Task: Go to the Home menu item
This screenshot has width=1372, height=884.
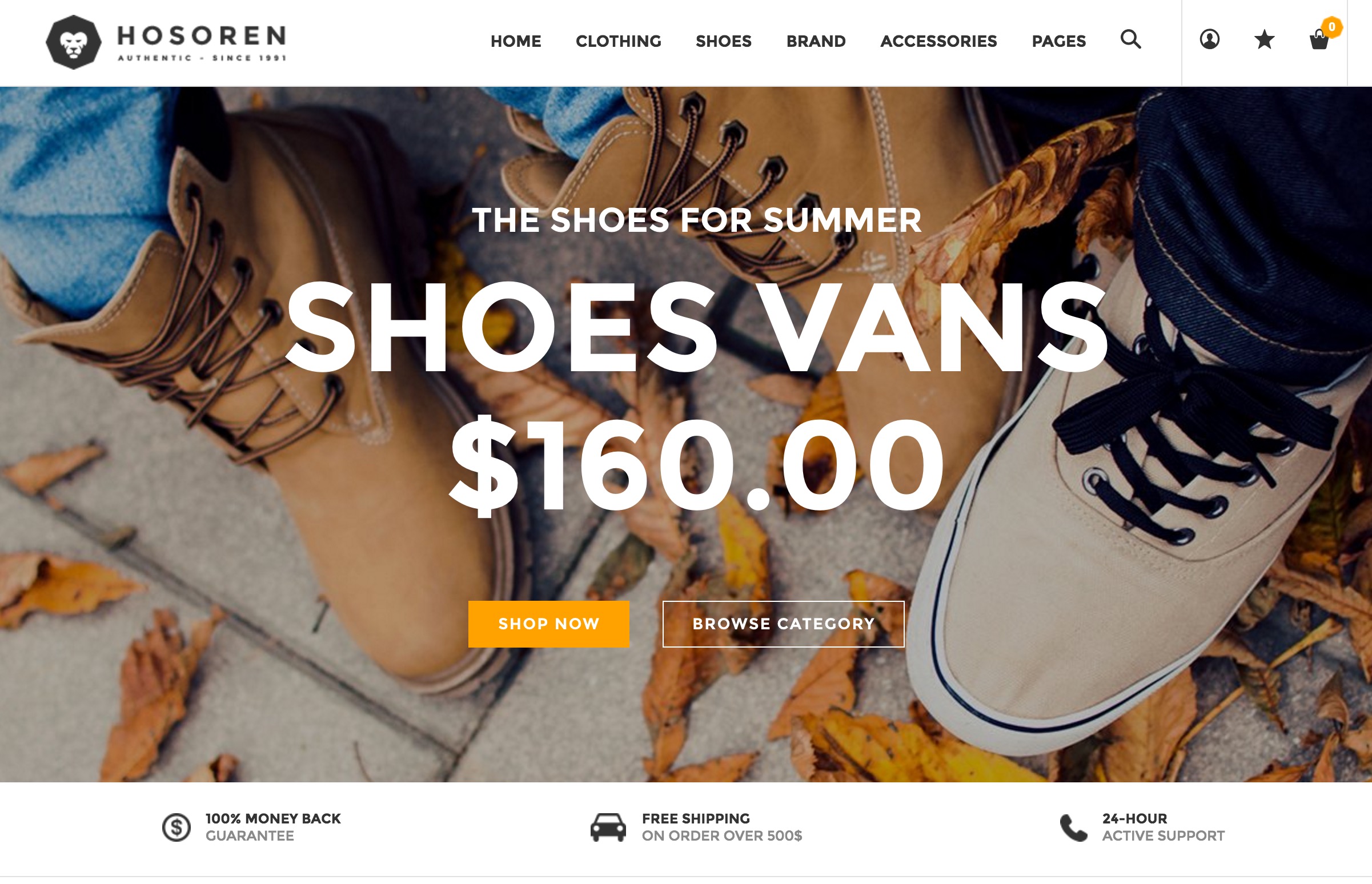Action: point(516,41)
